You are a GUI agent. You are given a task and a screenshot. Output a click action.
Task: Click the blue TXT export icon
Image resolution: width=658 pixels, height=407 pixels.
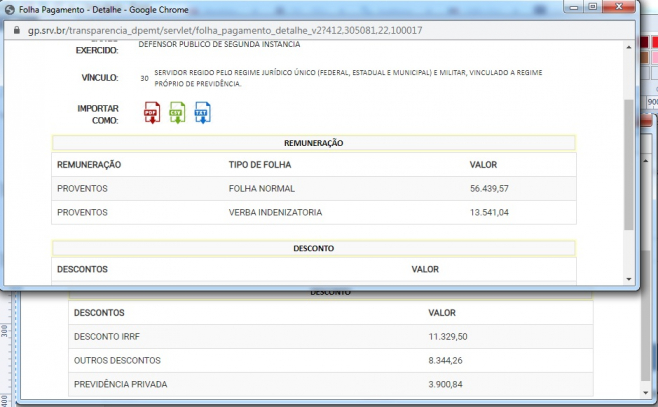pos(202,112)
